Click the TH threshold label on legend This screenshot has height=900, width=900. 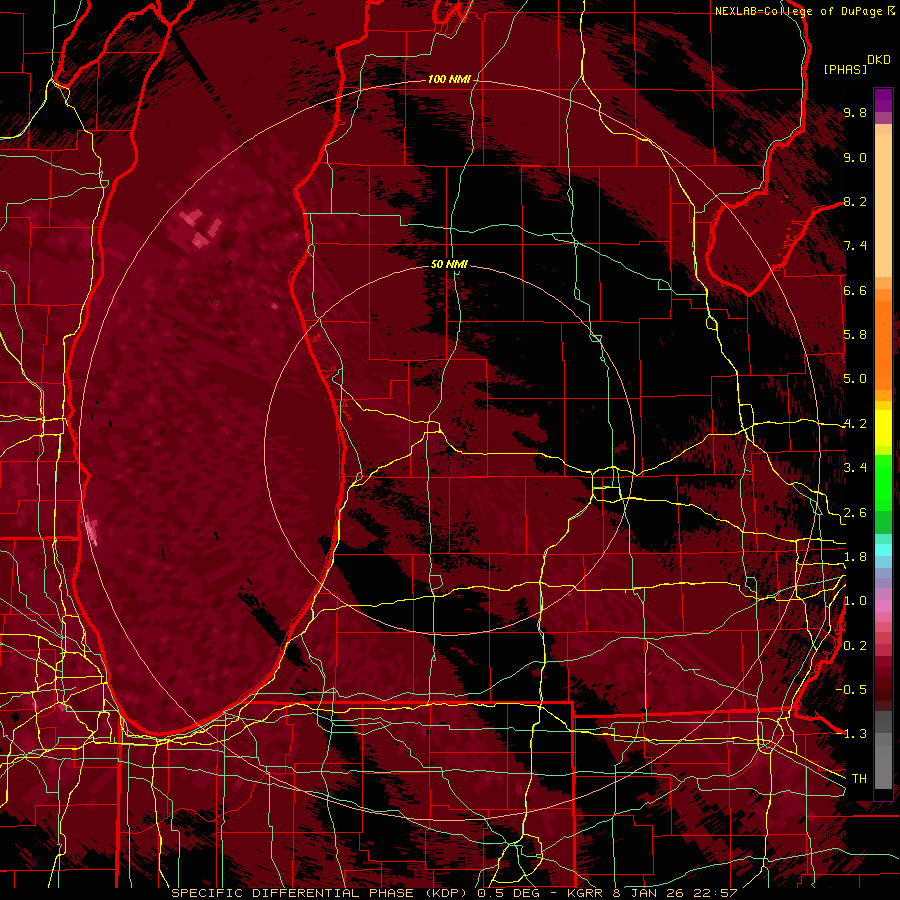tap(859, 778)
